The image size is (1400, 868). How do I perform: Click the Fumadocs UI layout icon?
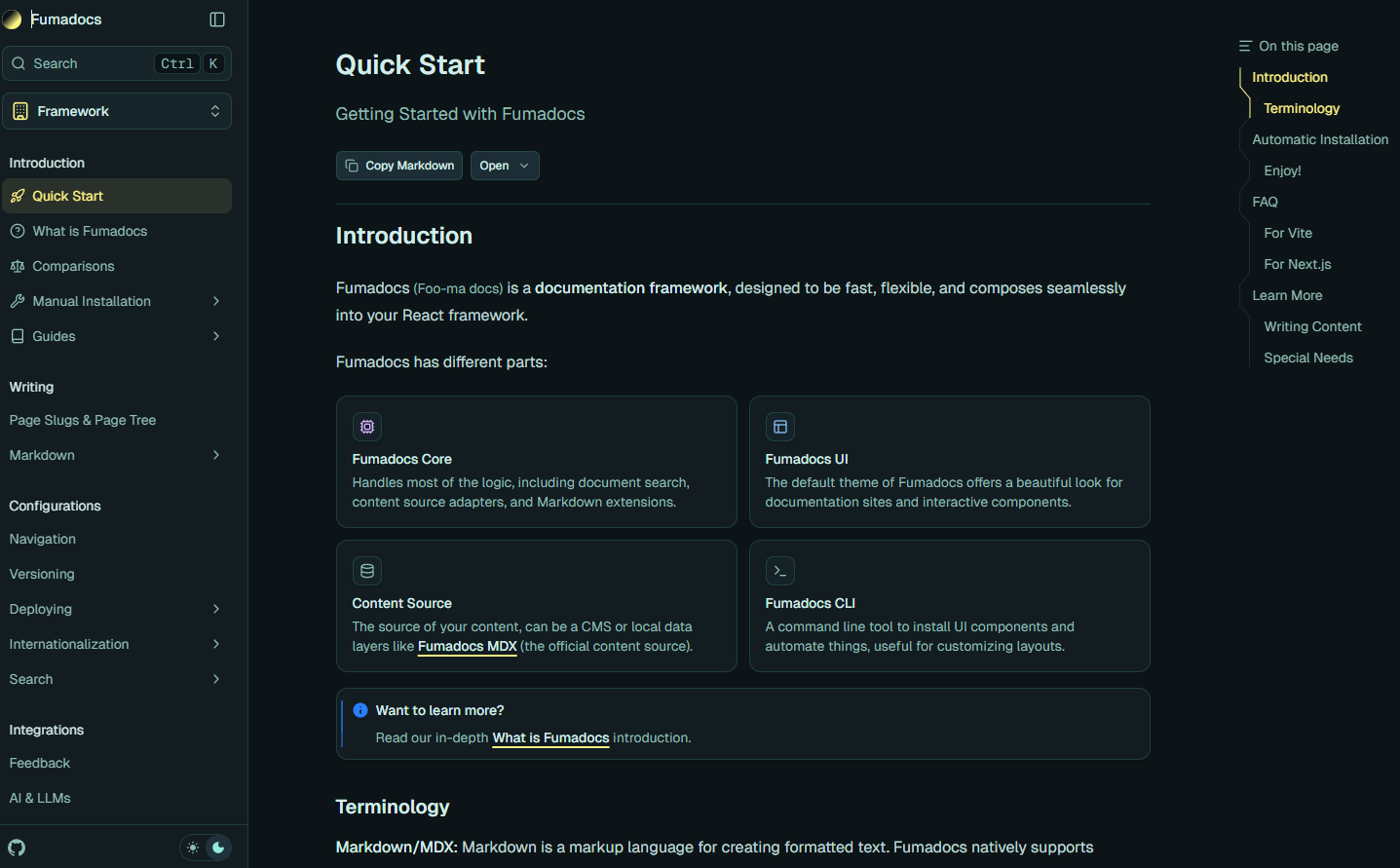coord(780,427)
